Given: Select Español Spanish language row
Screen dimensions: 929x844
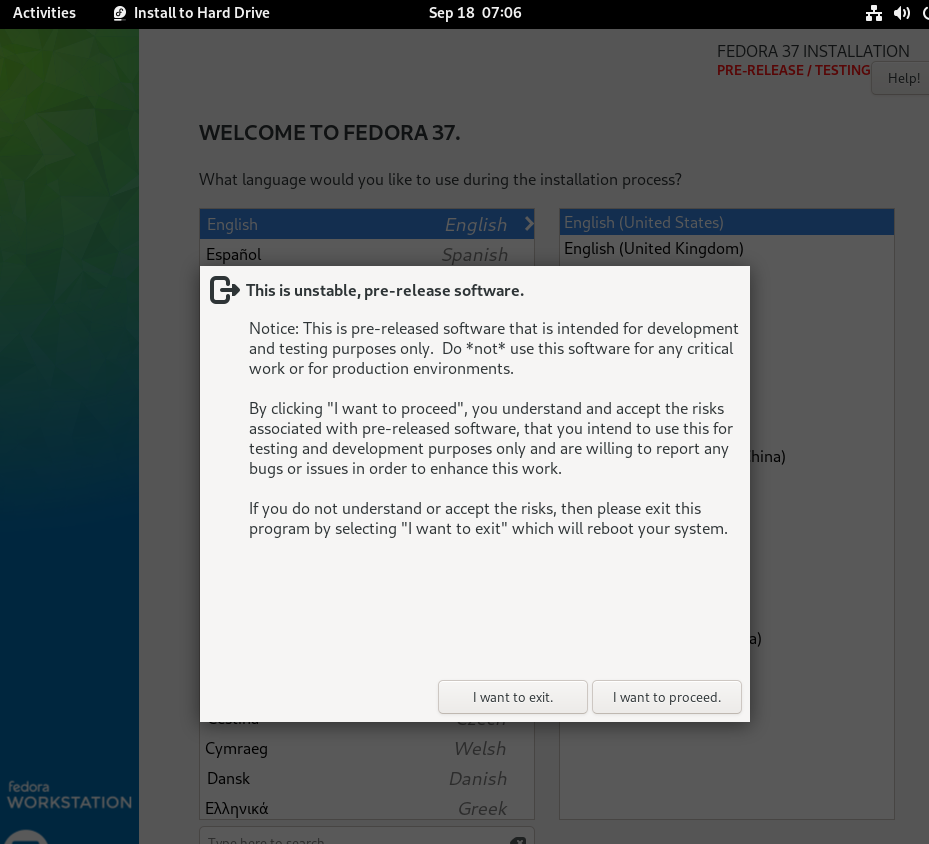Looking at the screenshot, I should 367,254.
